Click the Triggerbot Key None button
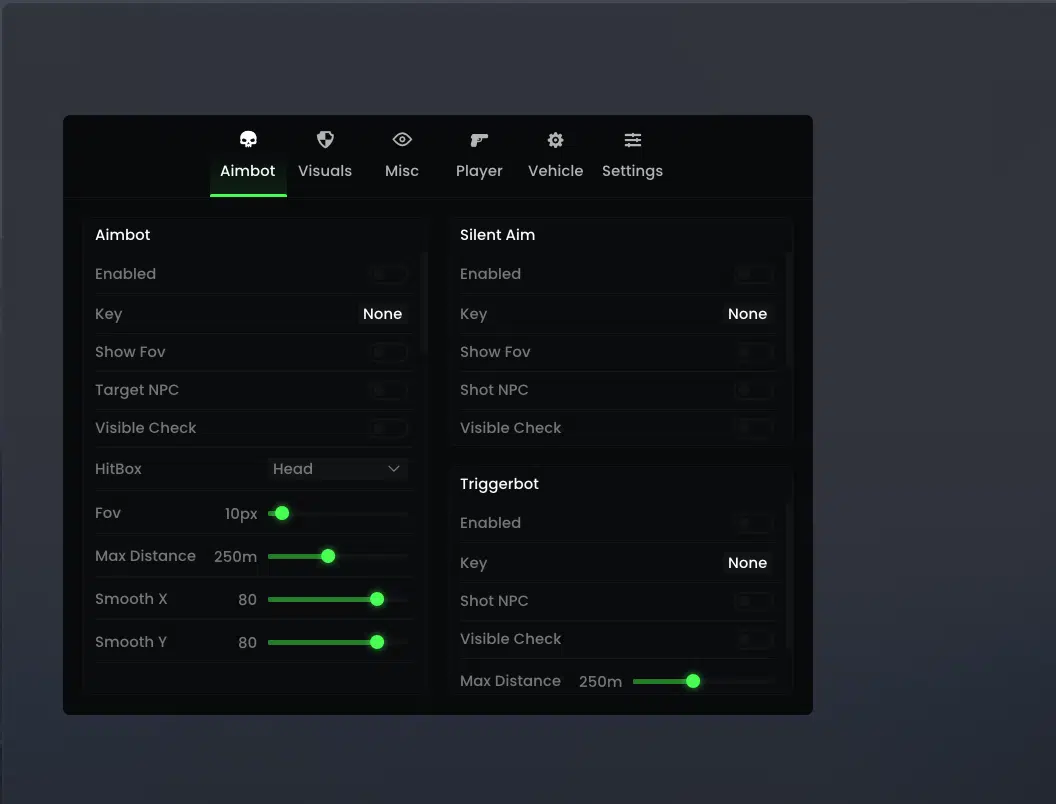Image resolution: width=1056 pixels, height=804 pixels. pos(747,563)
